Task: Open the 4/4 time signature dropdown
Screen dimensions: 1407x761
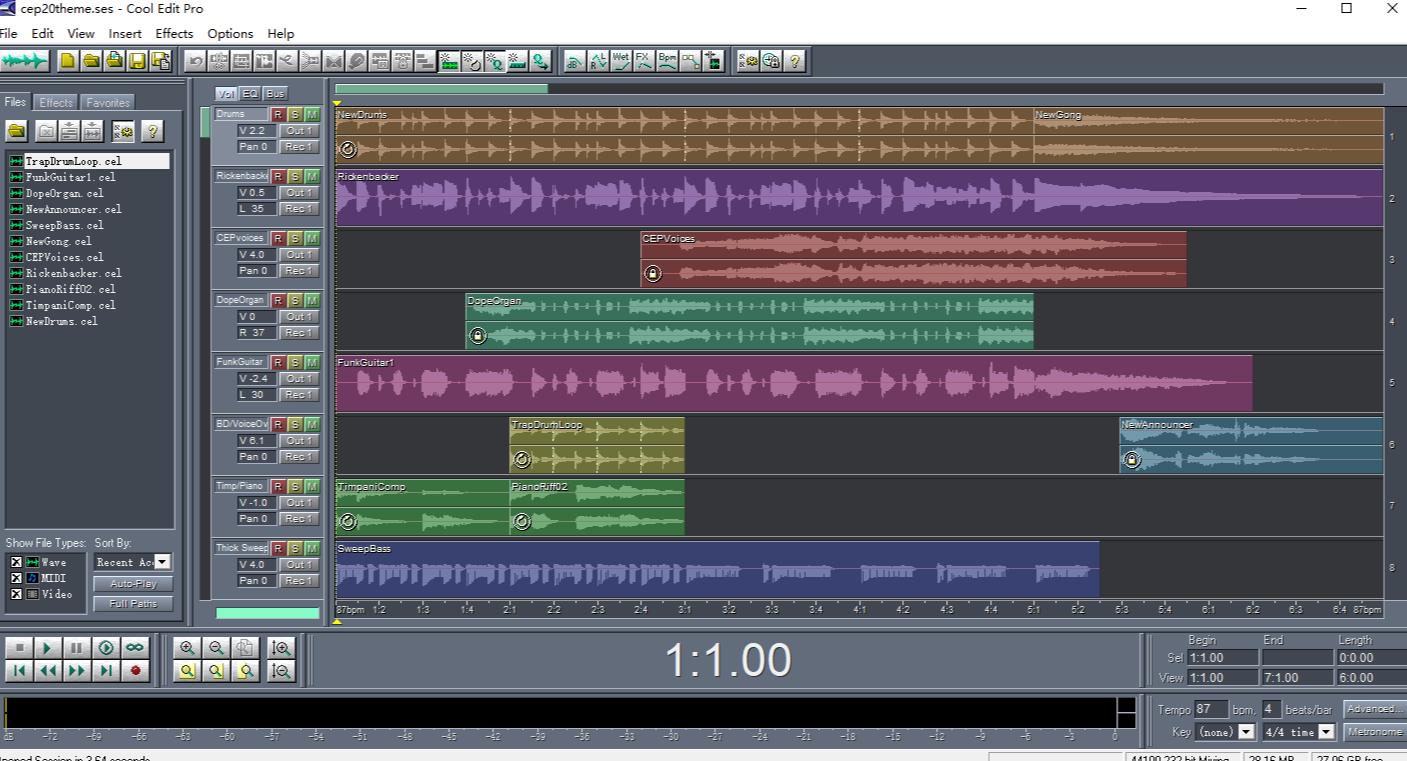Action: coord(1326,732)
